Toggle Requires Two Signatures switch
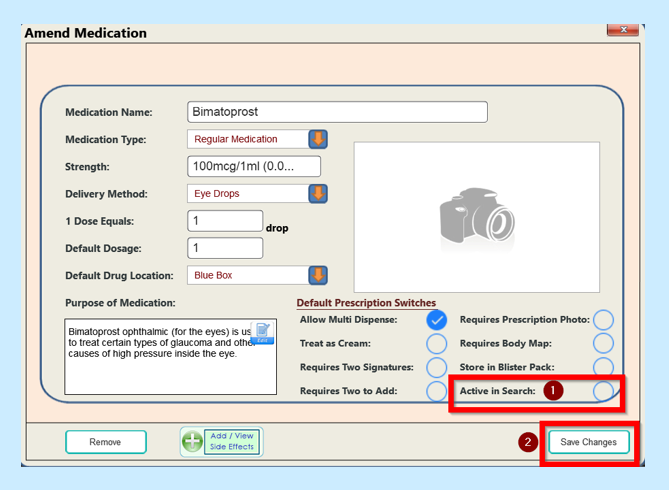 pyautogui.click(x=436, y=367)
